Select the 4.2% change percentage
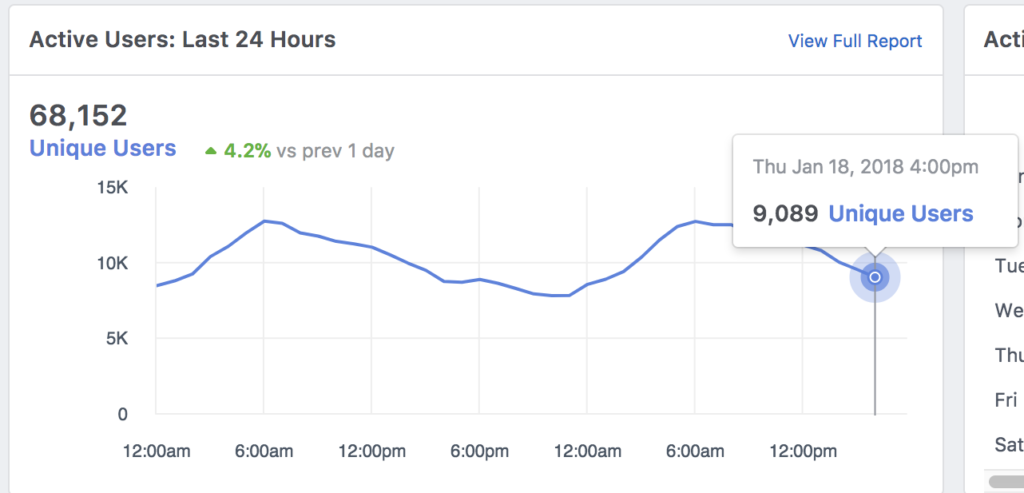 (247, 151)
